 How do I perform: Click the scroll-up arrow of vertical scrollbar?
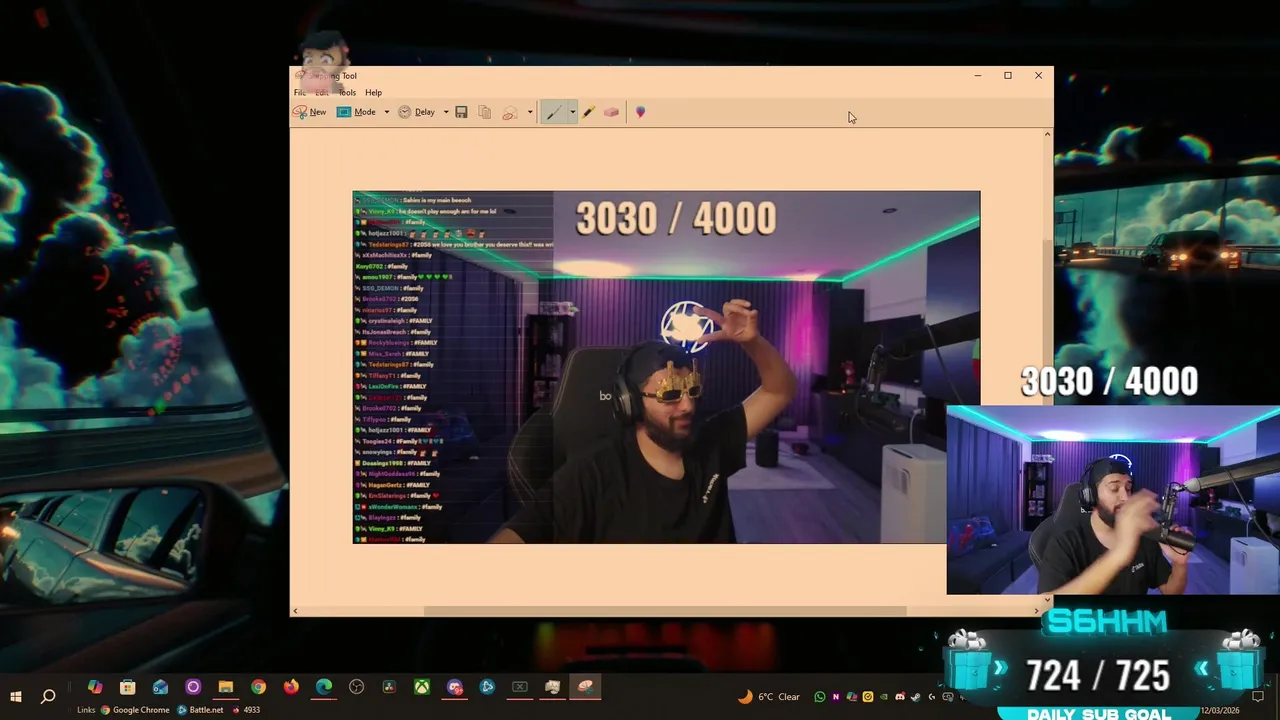pos(1047,134)
